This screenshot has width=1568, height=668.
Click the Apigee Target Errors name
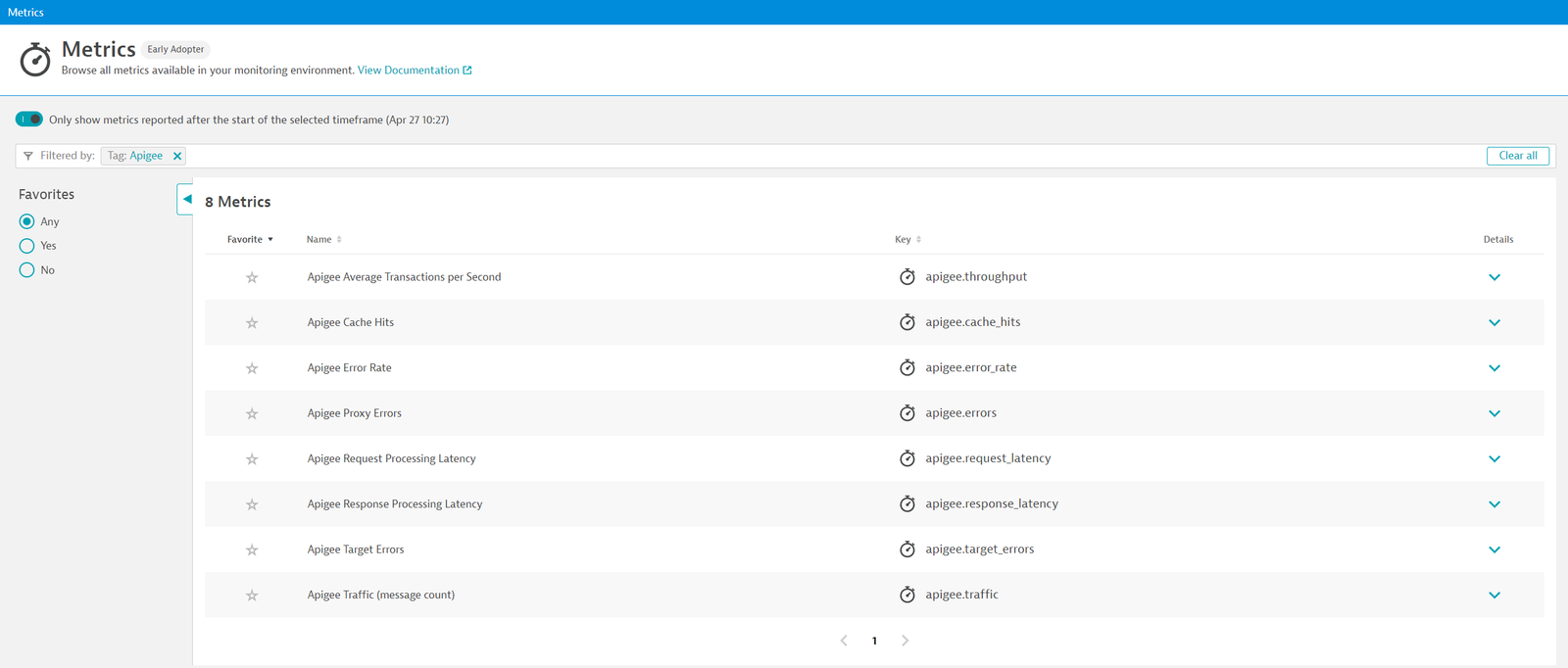pos(356,549)
